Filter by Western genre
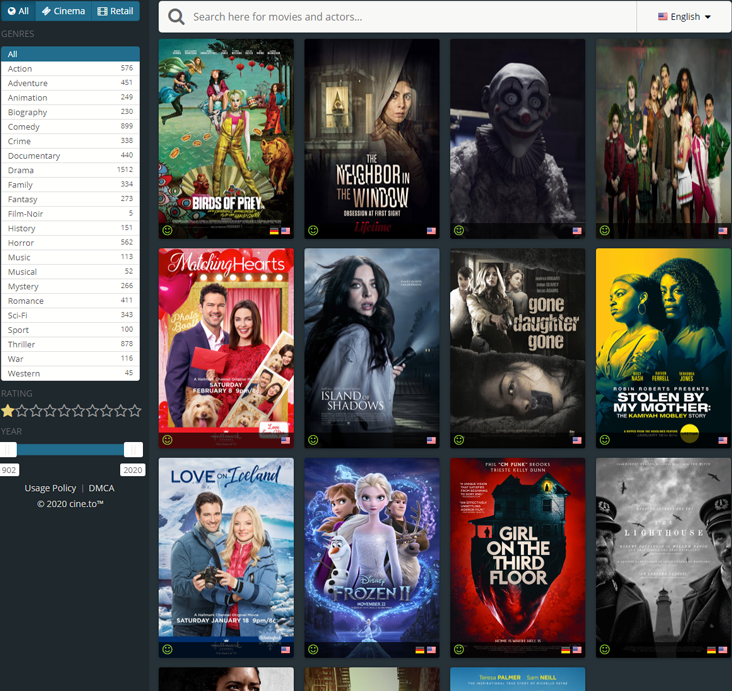The image size is (732, 691). pos(70,373)
